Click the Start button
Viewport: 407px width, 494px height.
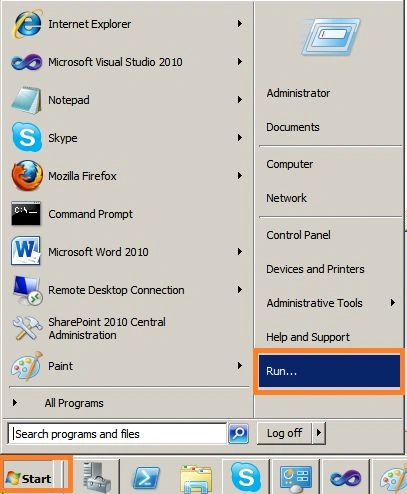point(29,479)
